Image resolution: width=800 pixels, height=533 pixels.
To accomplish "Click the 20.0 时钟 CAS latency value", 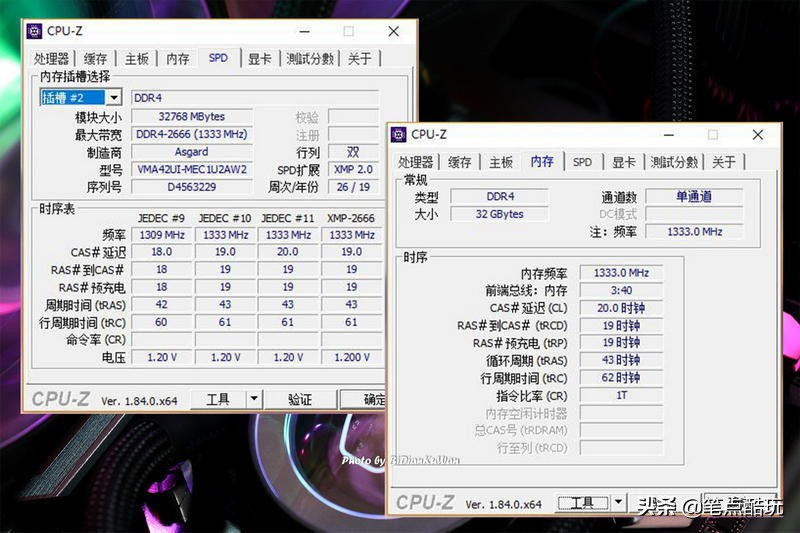I will 621,308.
